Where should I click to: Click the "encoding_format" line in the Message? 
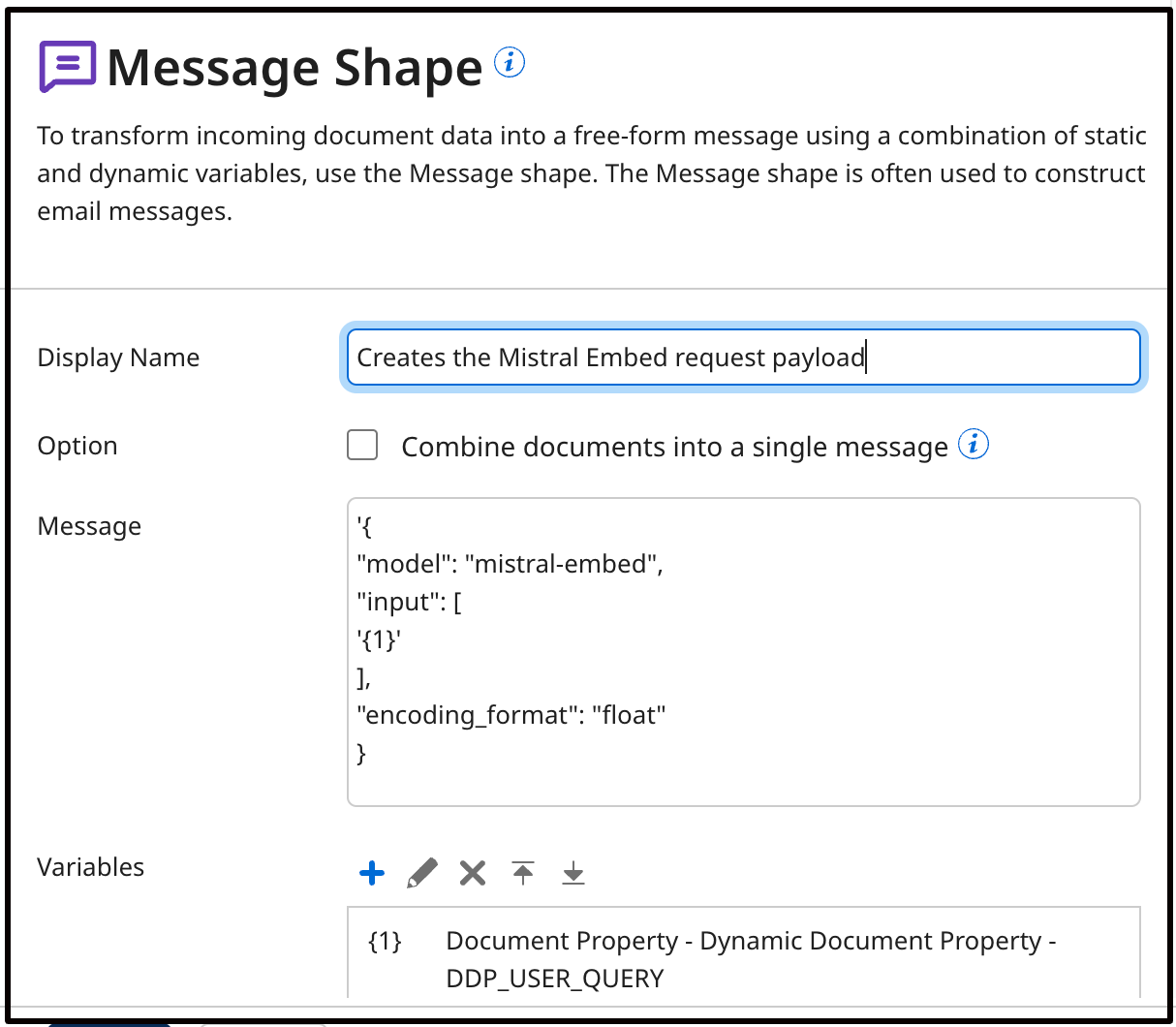point(511,714)
